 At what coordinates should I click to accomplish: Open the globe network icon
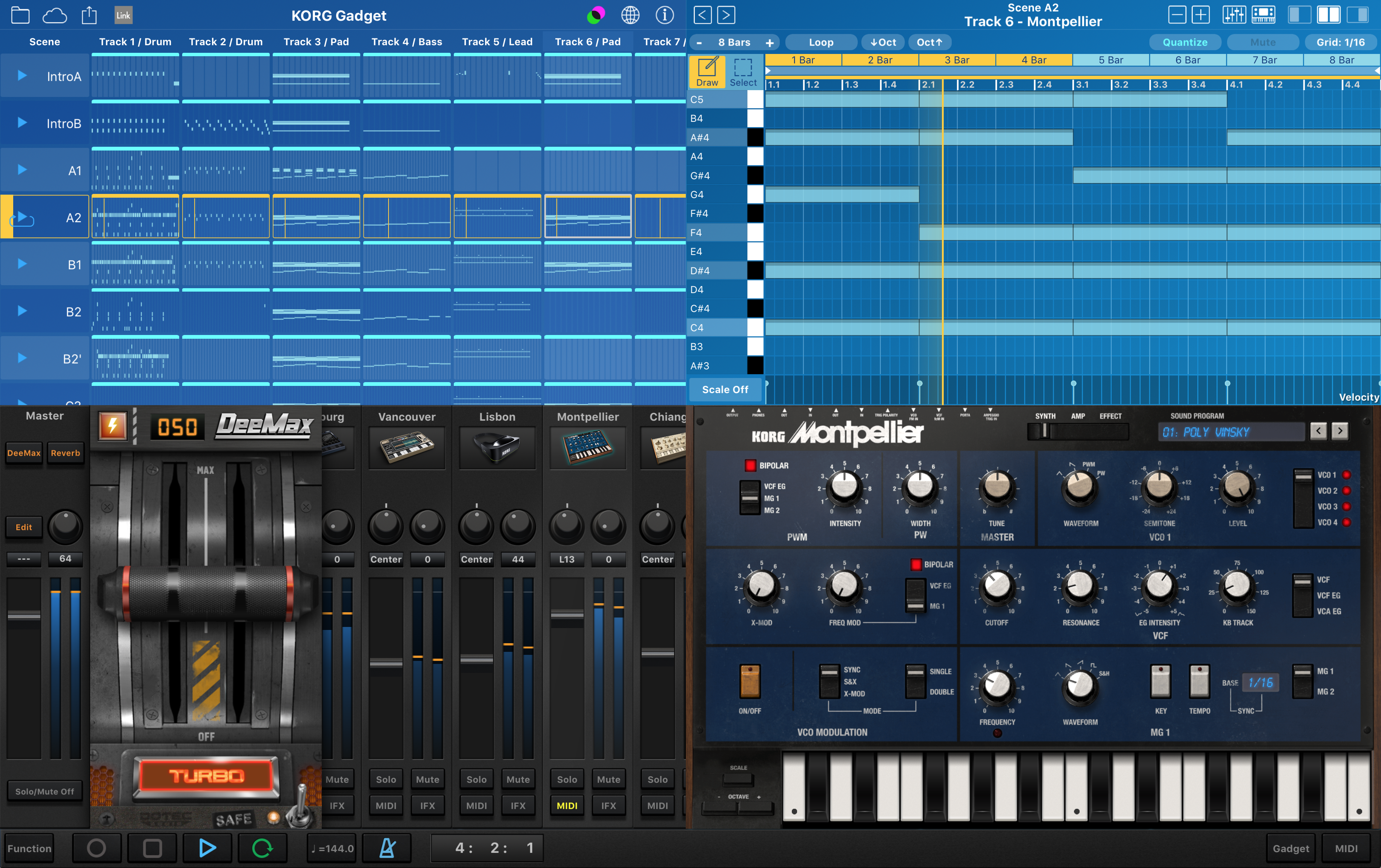click(x=630, y=15)
